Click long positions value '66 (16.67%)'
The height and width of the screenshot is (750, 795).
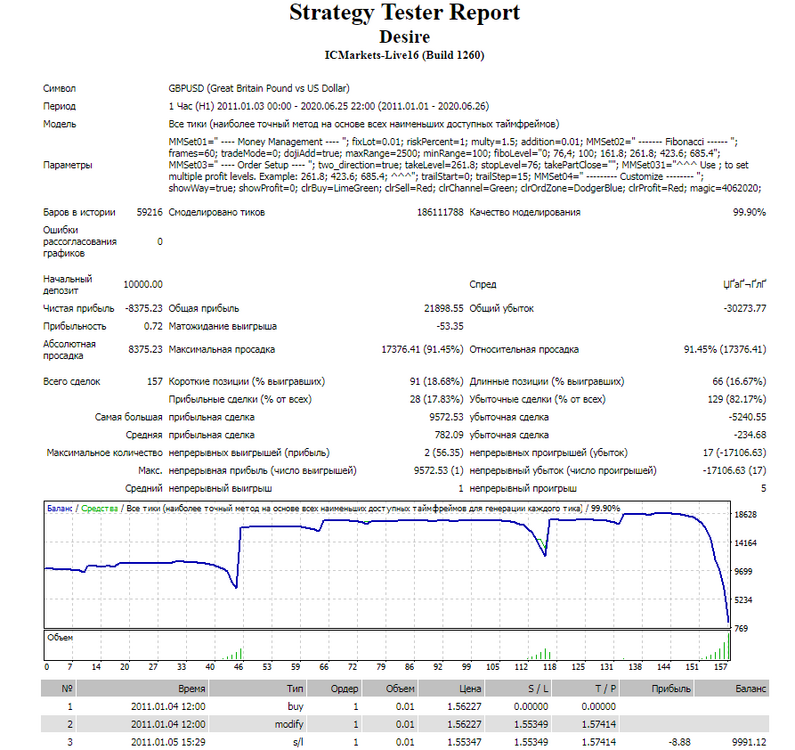coord(739,381)
